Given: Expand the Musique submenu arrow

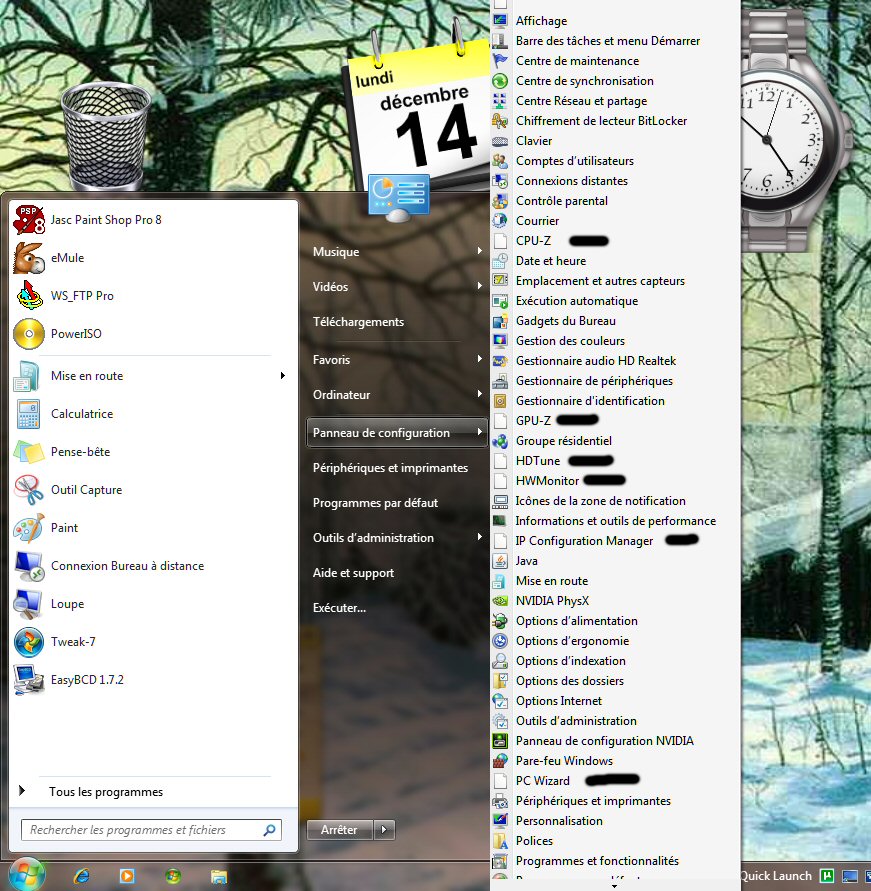Looking at the screenshot, I should click(x=480, y=251).
